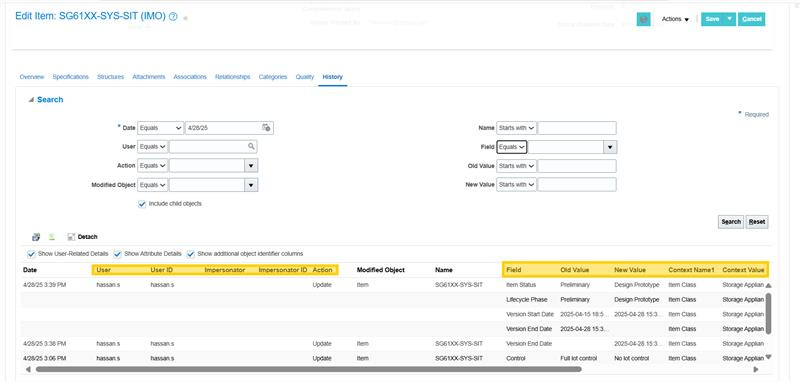This screenshot has width=800, height=383.
Task: Click the right arrow of horizontal scrollbar
Action: (x=756, y=369)
